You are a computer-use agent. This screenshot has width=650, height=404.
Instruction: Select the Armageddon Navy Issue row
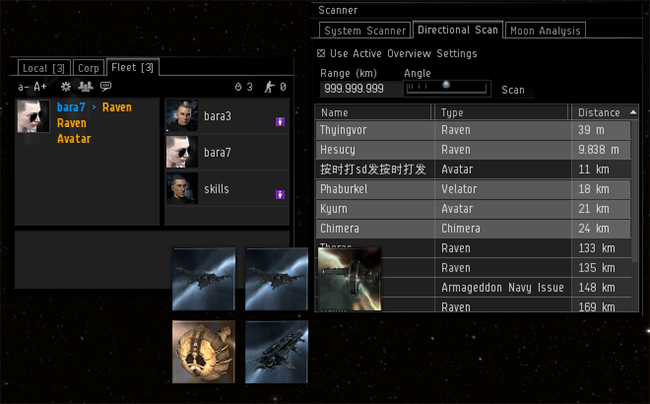click(x=473, y=288)
